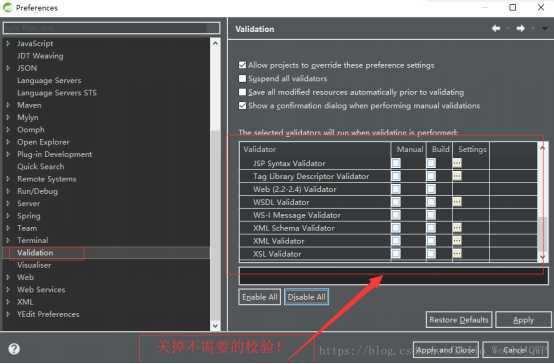
Task: Enable Manual checkbox for XML Validator
Action: 396,241
